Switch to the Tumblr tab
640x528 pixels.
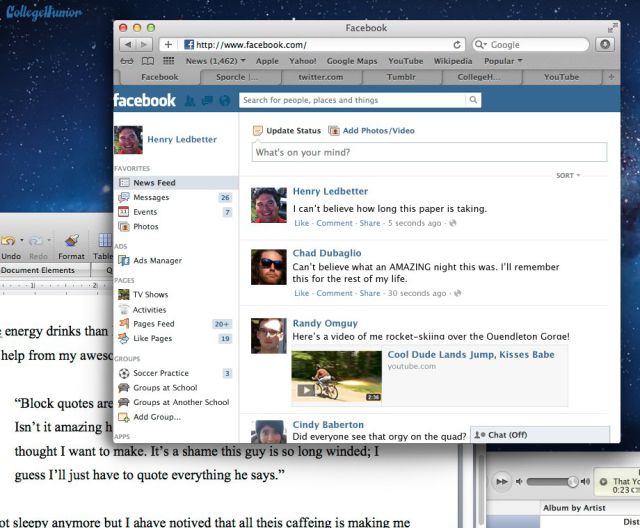[x=401, y=77]
